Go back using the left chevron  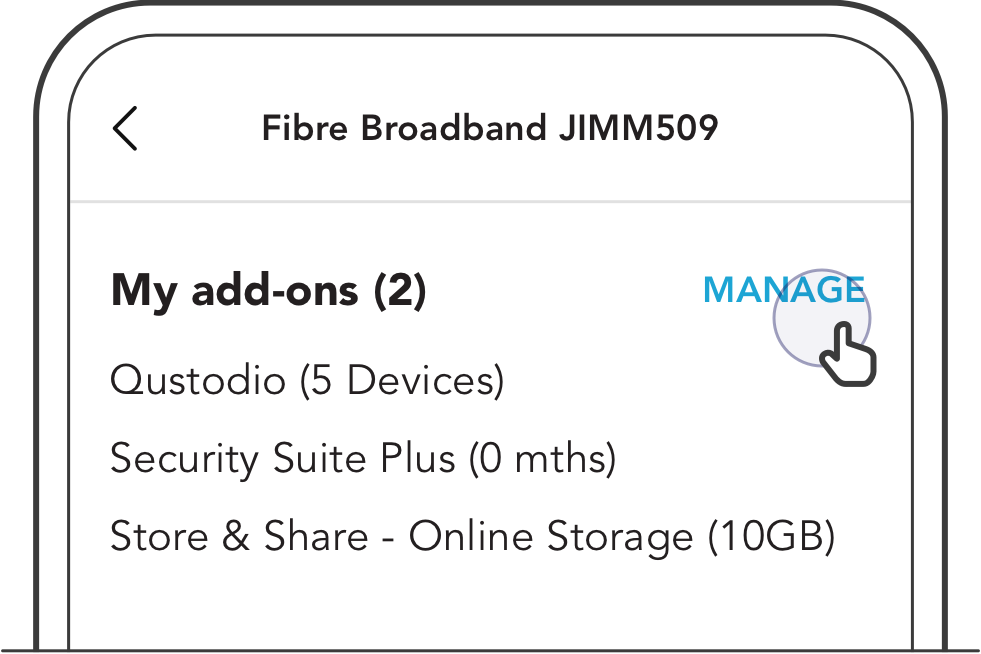(125, 128)
